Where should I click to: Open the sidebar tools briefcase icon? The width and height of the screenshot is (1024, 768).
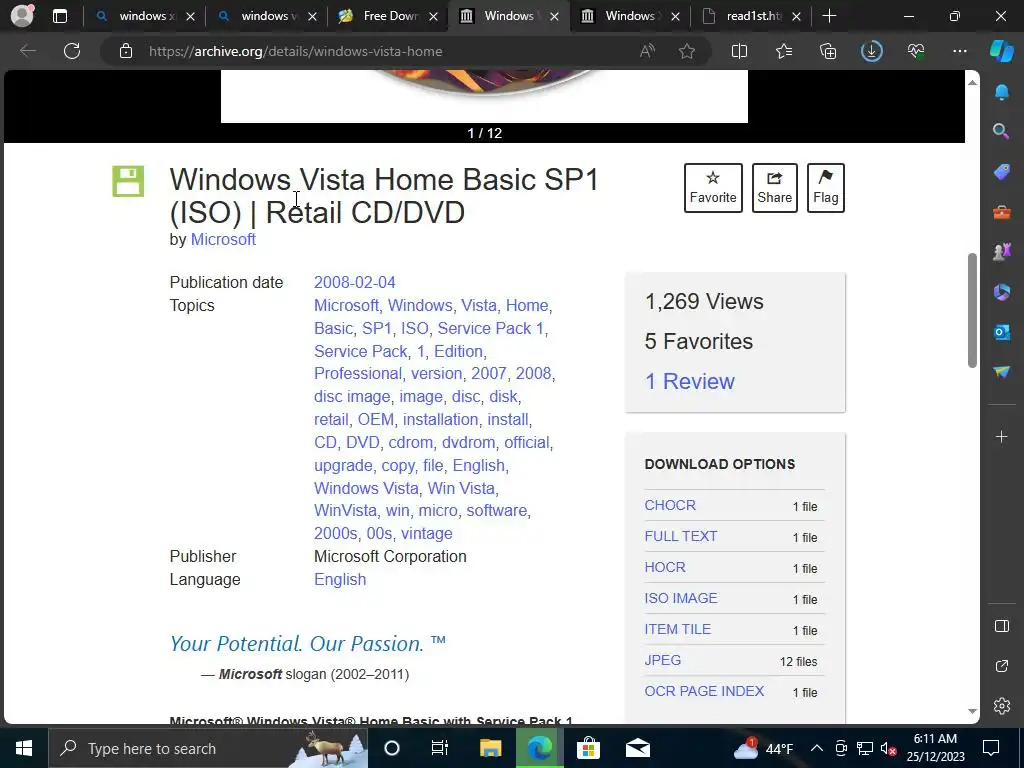[1002, 212]
